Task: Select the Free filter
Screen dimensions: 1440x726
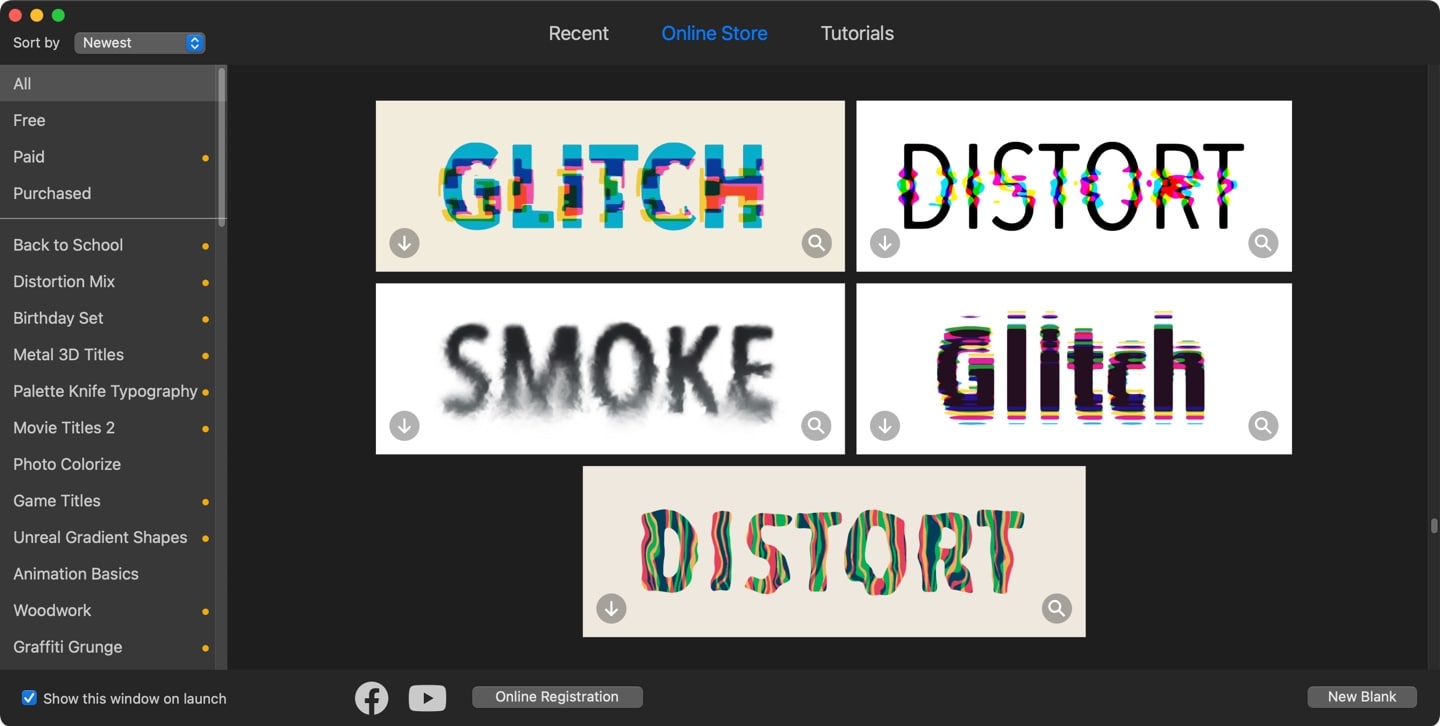Action: (x=108, y=120)
